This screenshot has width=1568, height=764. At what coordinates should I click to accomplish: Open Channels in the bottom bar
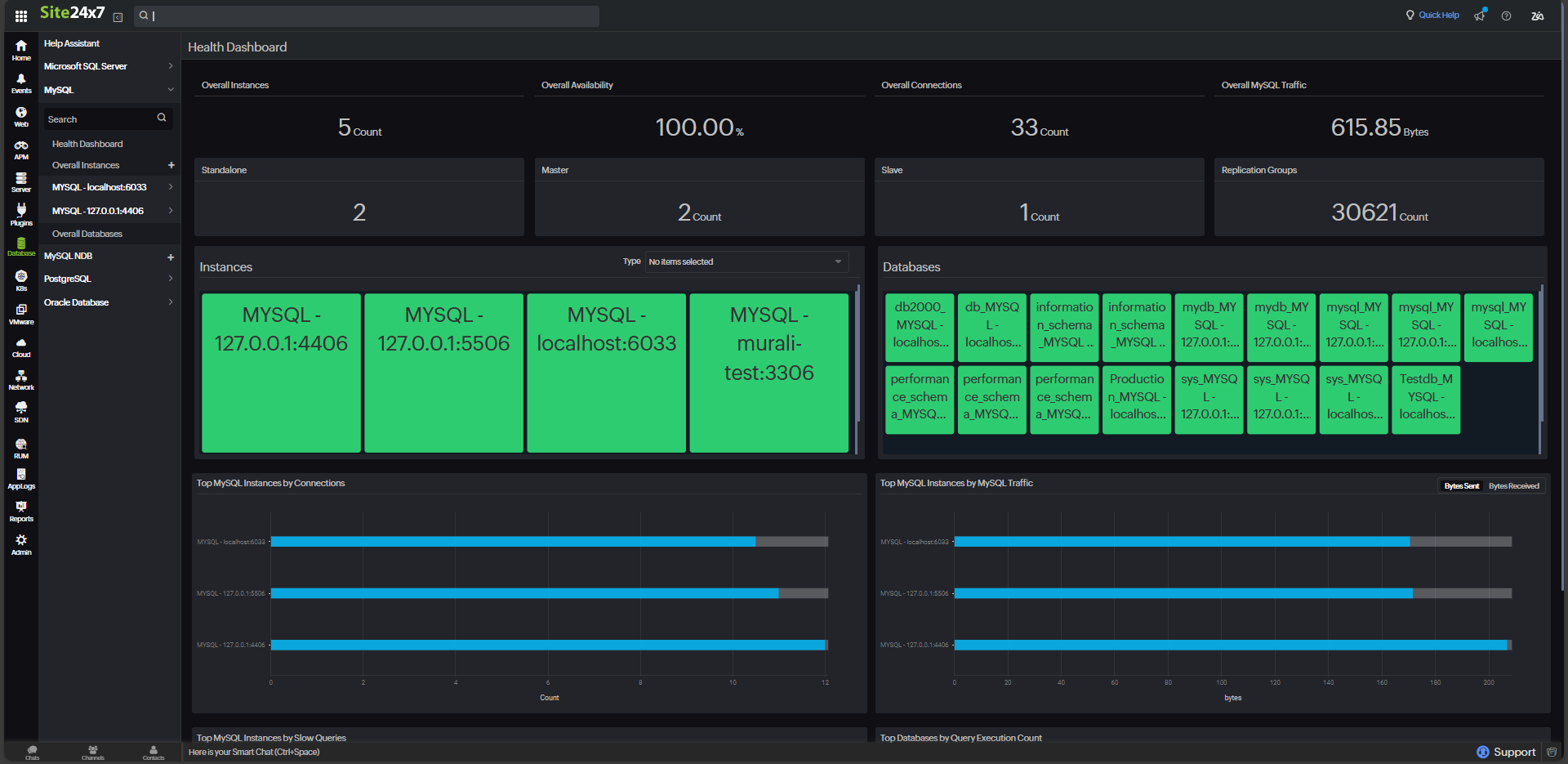(93, 753)
